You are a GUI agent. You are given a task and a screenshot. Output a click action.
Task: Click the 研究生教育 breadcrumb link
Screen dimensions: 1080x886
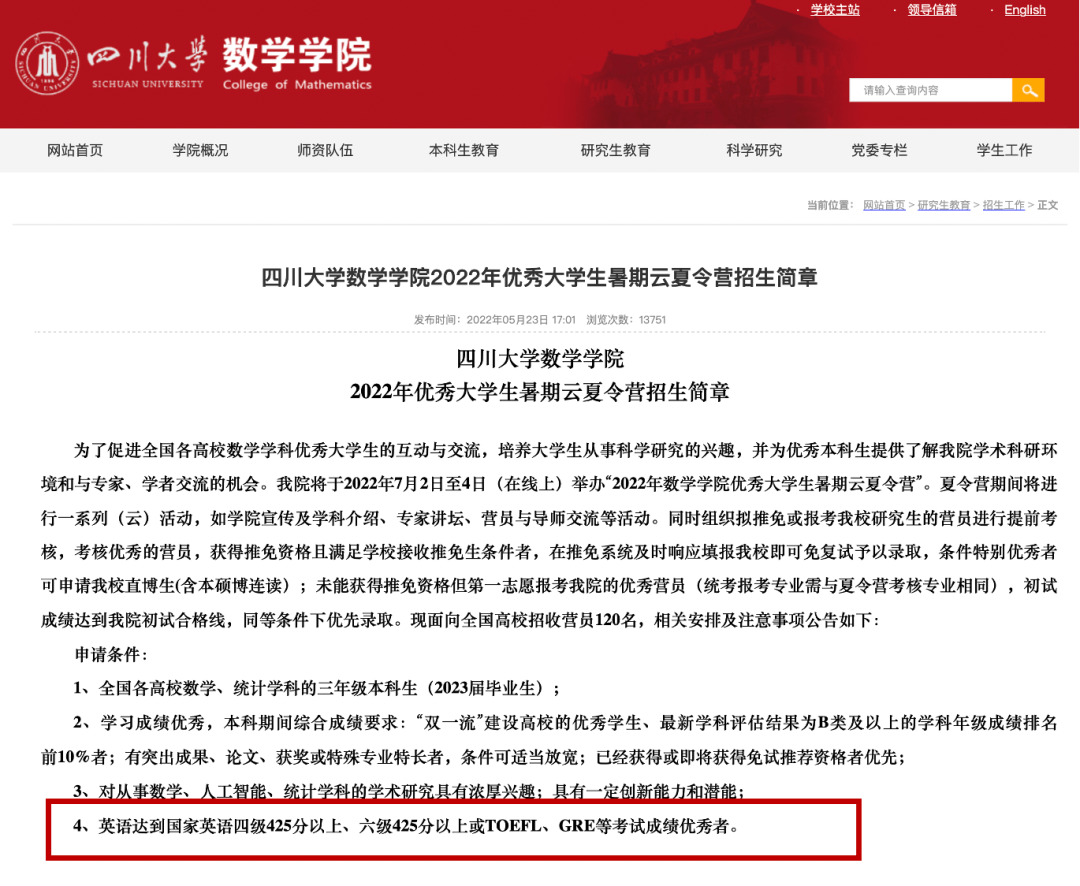[x=944, y=205]
